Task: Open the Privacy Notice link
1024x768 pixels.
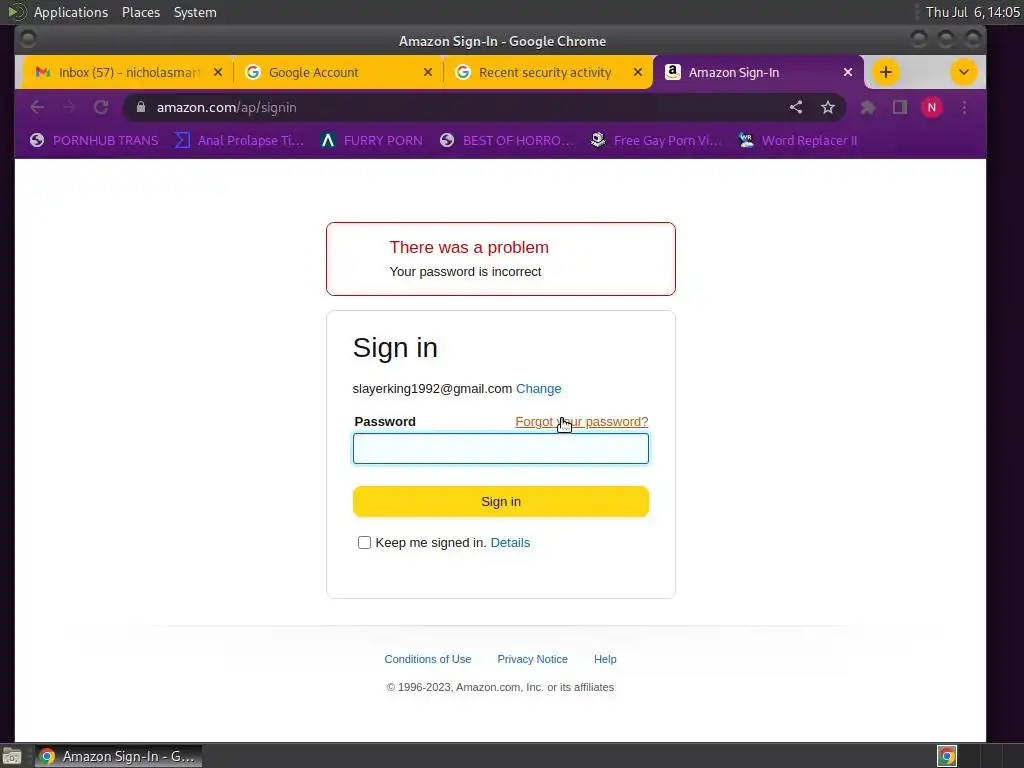Action: coord(532,659)
